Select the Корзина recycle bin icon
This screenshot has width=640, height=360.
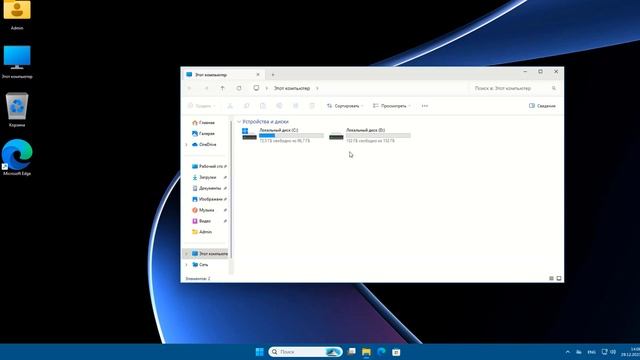click(17, 110)
